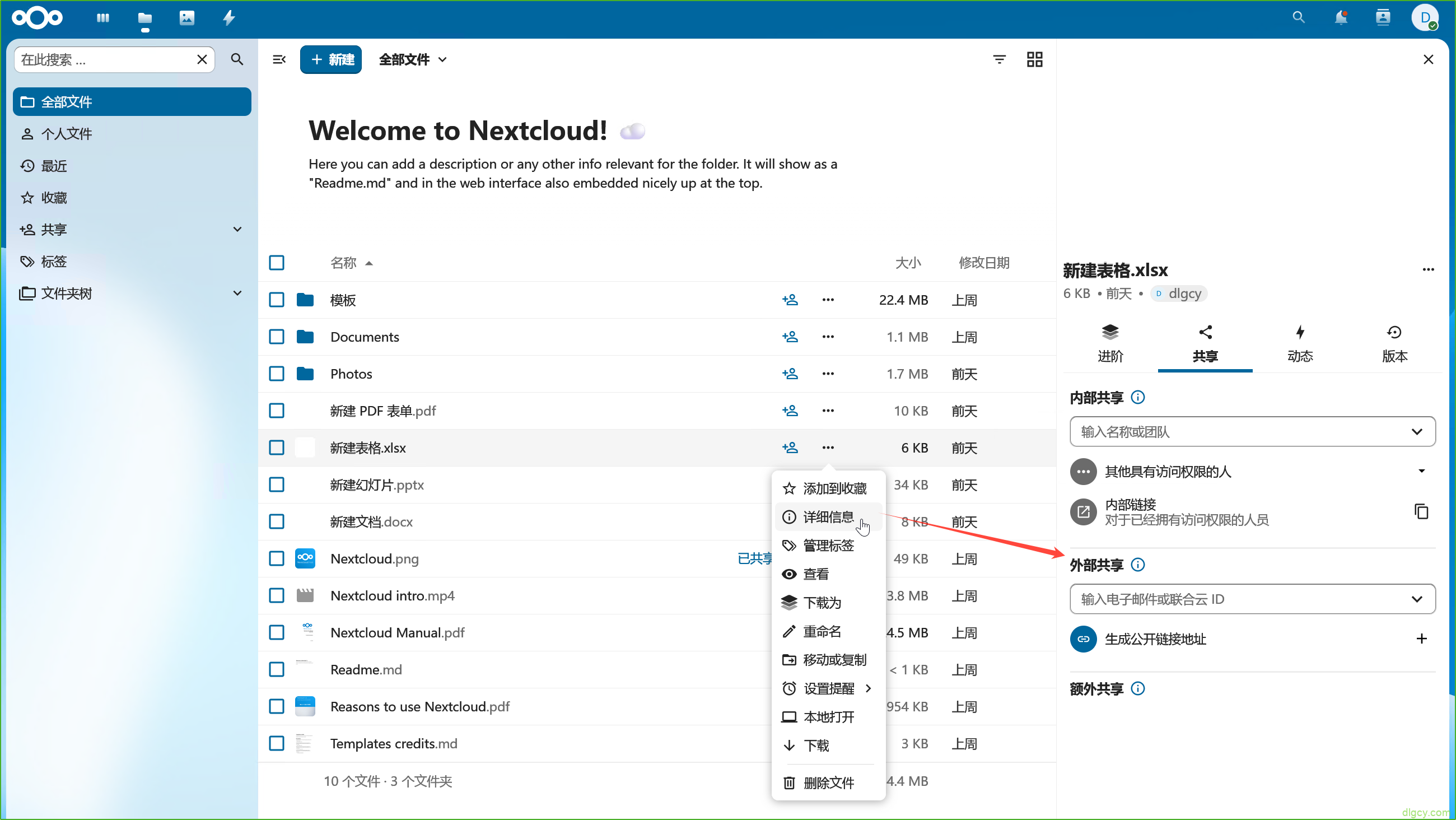Choose 删除文件 in context menu
Screen dimensions: 1456x820
(828, 782)
